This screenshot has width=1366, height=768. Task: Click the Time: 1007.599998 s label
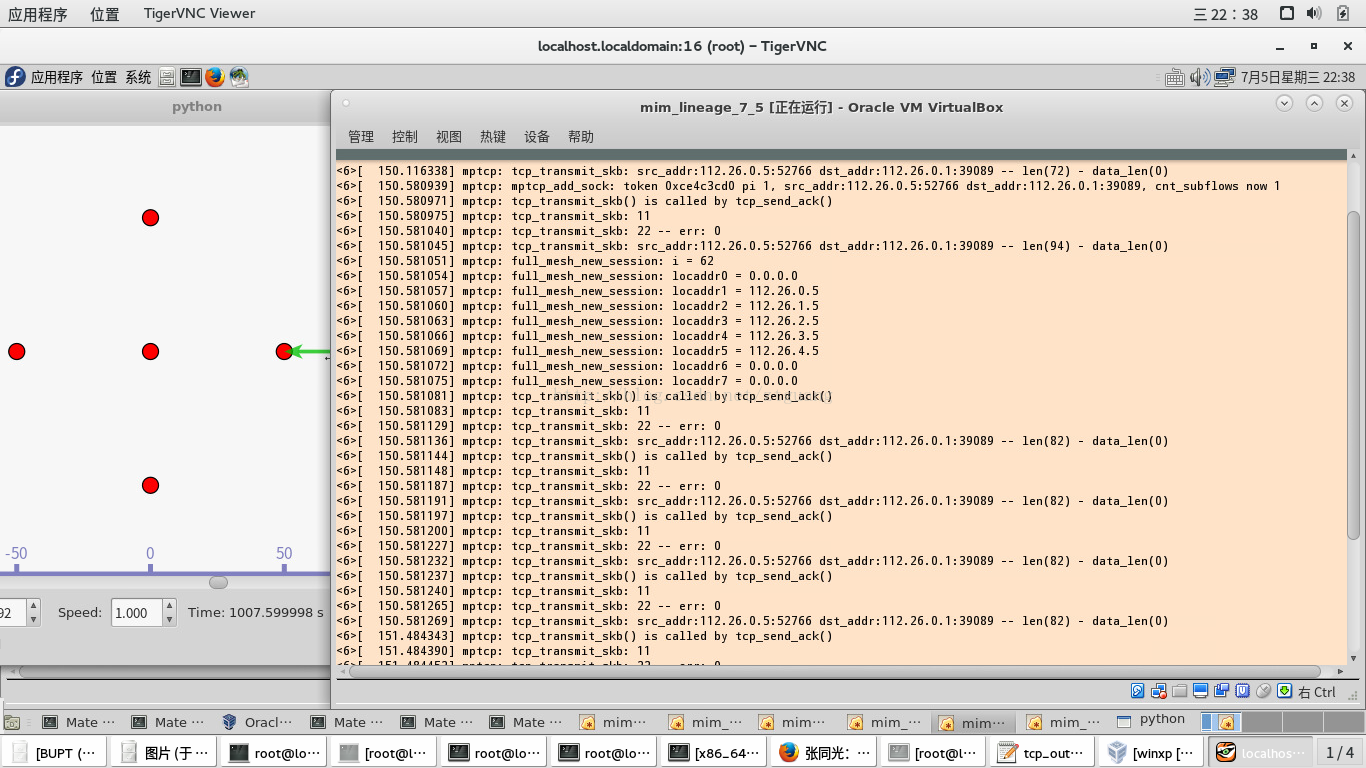click(256, 613)
